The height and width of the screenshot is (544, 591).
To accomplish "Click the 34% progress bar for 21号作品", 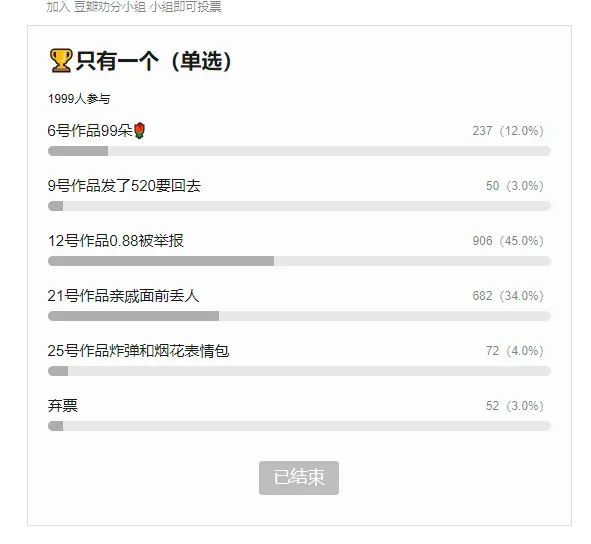I will click(x=299, y=316).
